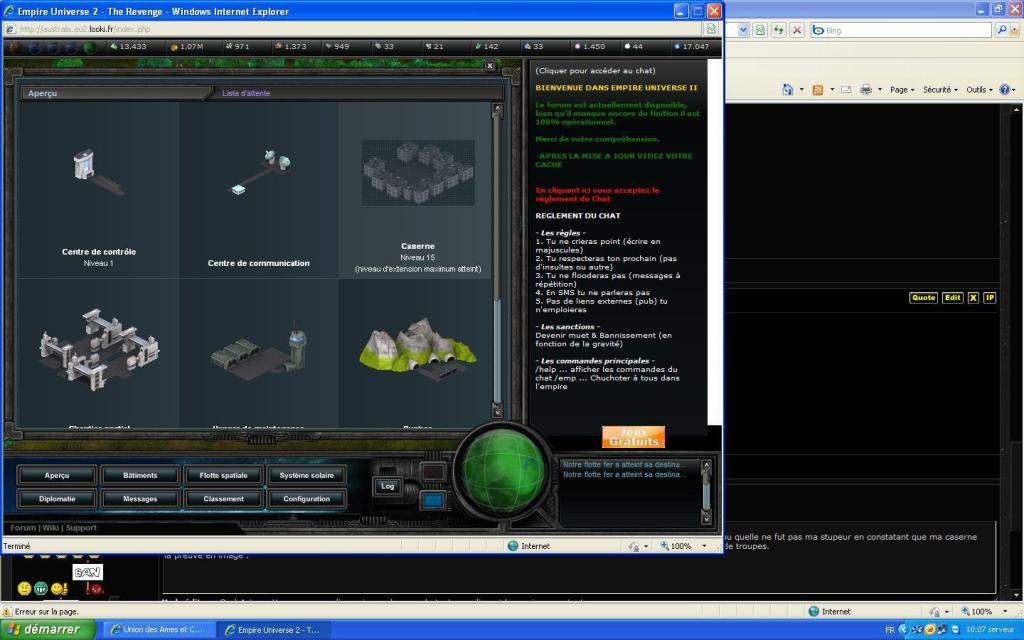Click the 1.450 resource counter

tap(589, 47)
